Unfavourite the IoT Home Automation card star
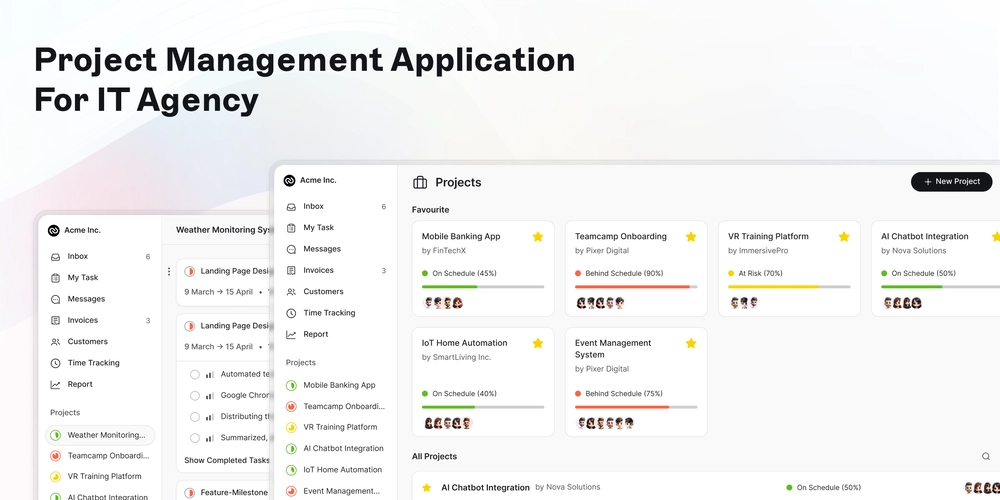The height and width of the screenshot is (500, 1000). (x=538, y=343)
